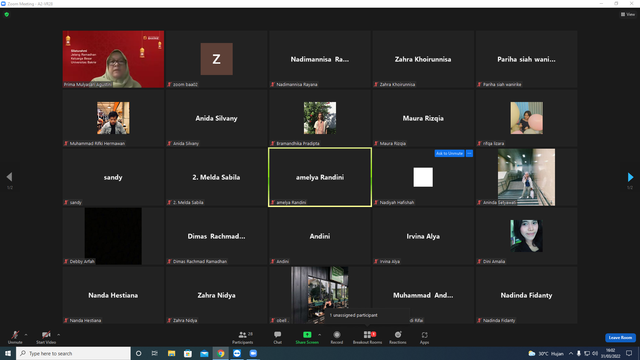640x360 pixels.
Task: Click the taskbar volume icon
Action: point(595,353)
